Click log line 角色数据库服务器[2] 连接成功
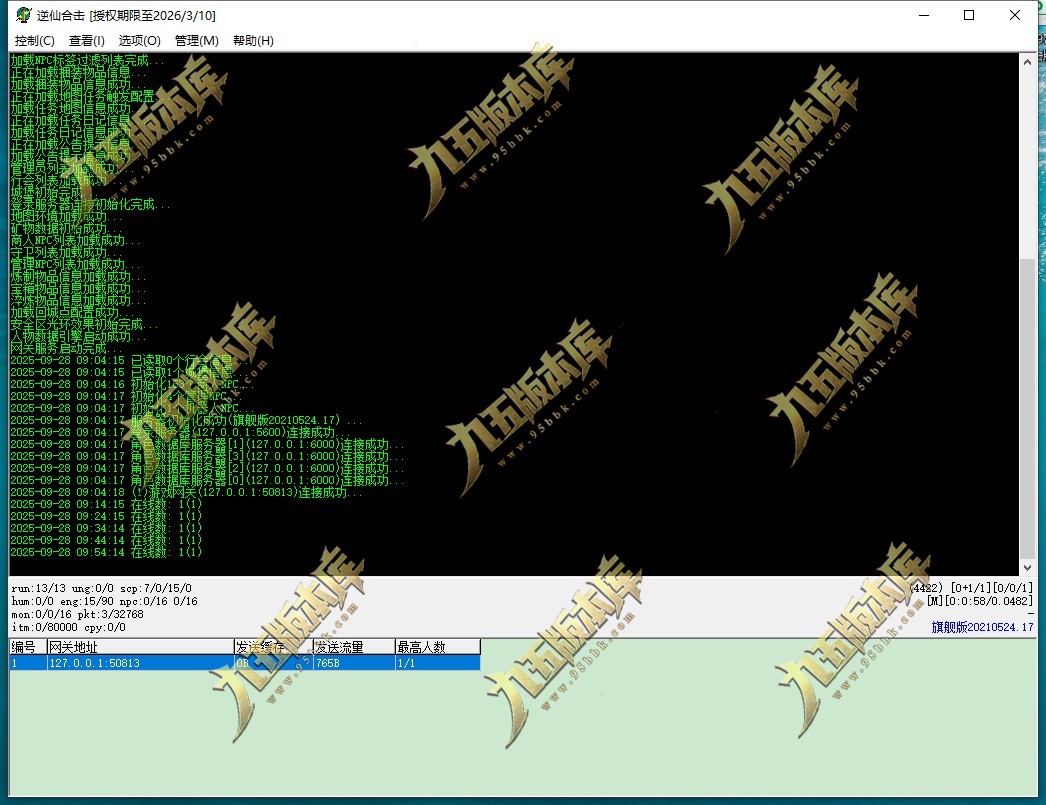The width and height of the screenshot is (1046, 805). [x=207, y=468]
